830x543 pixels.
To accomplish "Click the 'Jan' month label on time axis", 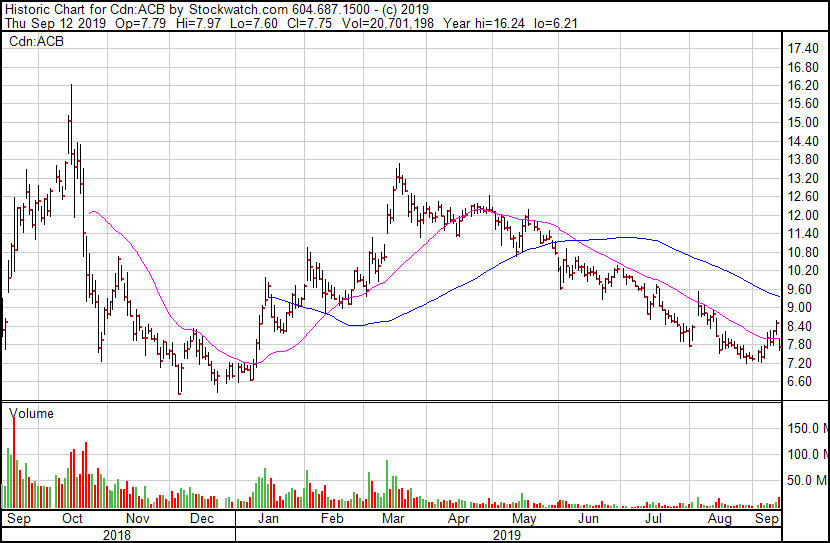I will click(x=268, y=519).
